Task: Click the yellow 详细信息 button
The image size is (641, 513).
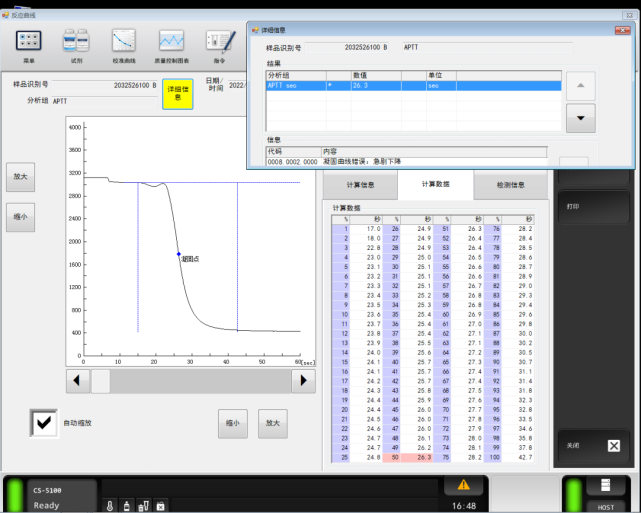Action: [x=177, y=94]
